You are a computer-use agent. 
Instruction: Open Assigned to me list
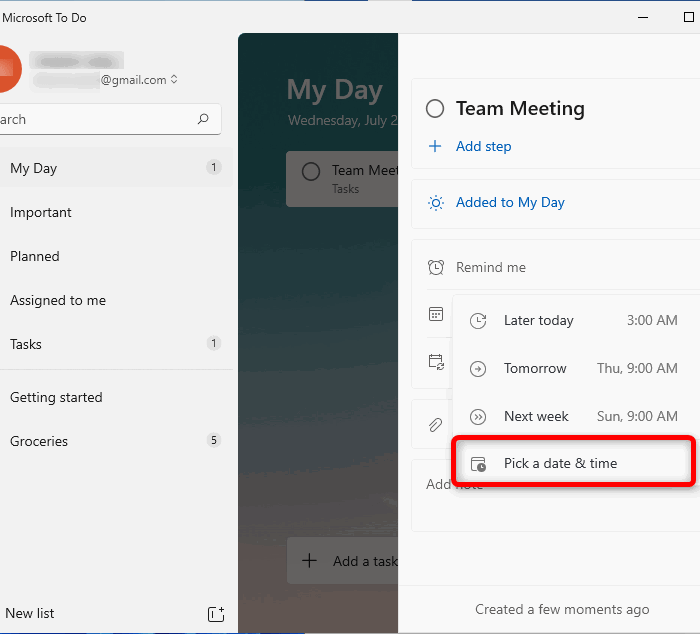point(116,300)
